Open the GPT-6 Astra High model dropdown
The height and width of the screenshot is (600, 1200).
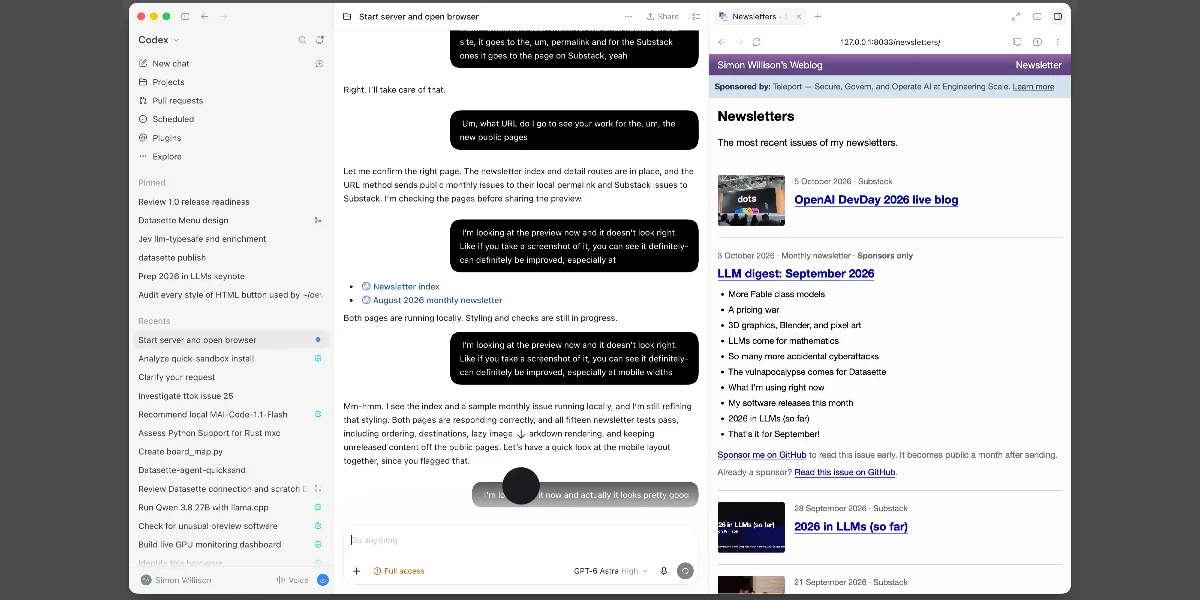pos(610,571)
